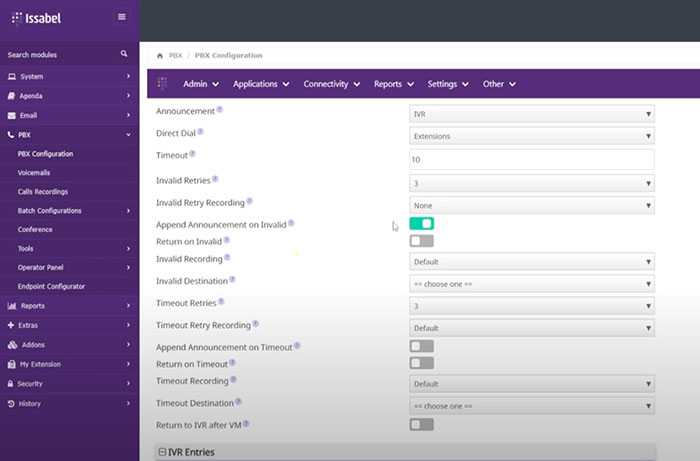Enable Append Announcement on Timeout toggle
The width and height of the screenshot is (700, 461).
tap(421, 346)
